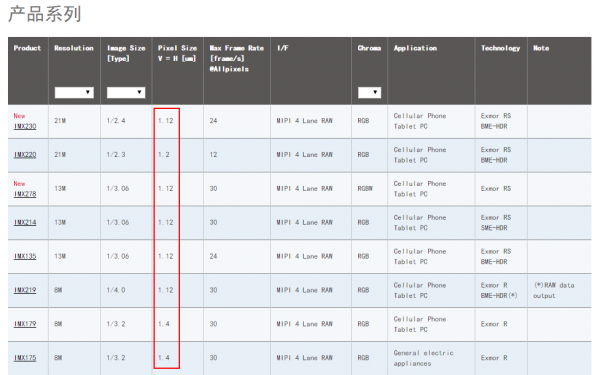Open the Chroma filter dropdown
The width and height of the screenshot is (600, 375).
click(369, 92)
